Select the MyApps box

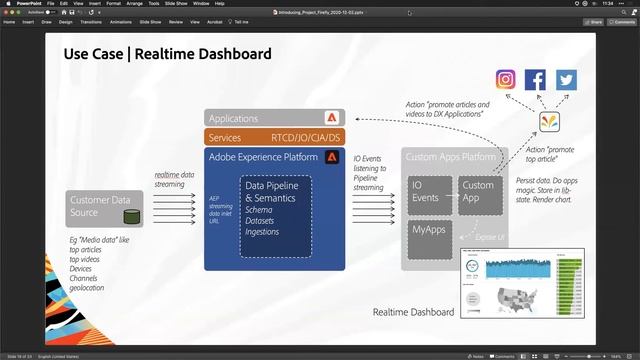(x=430, y=240)
